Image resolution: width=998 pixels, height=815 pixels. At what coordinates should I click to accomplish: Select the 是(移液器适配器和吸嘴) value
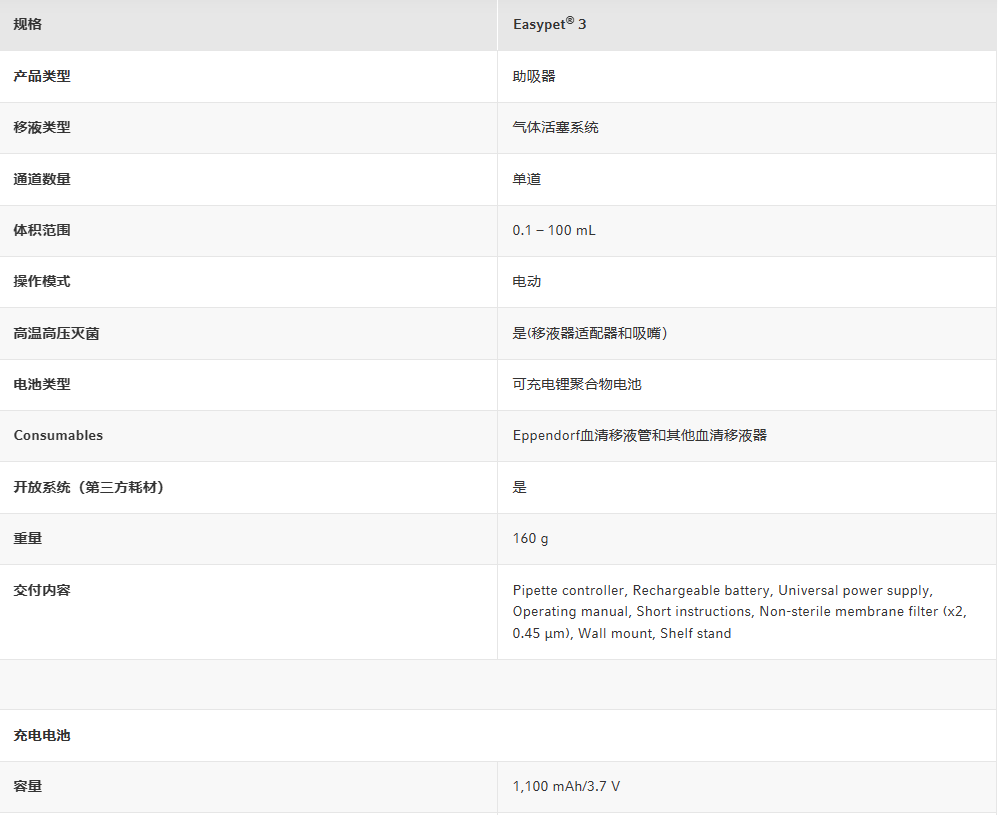click(x=590, y=334)
